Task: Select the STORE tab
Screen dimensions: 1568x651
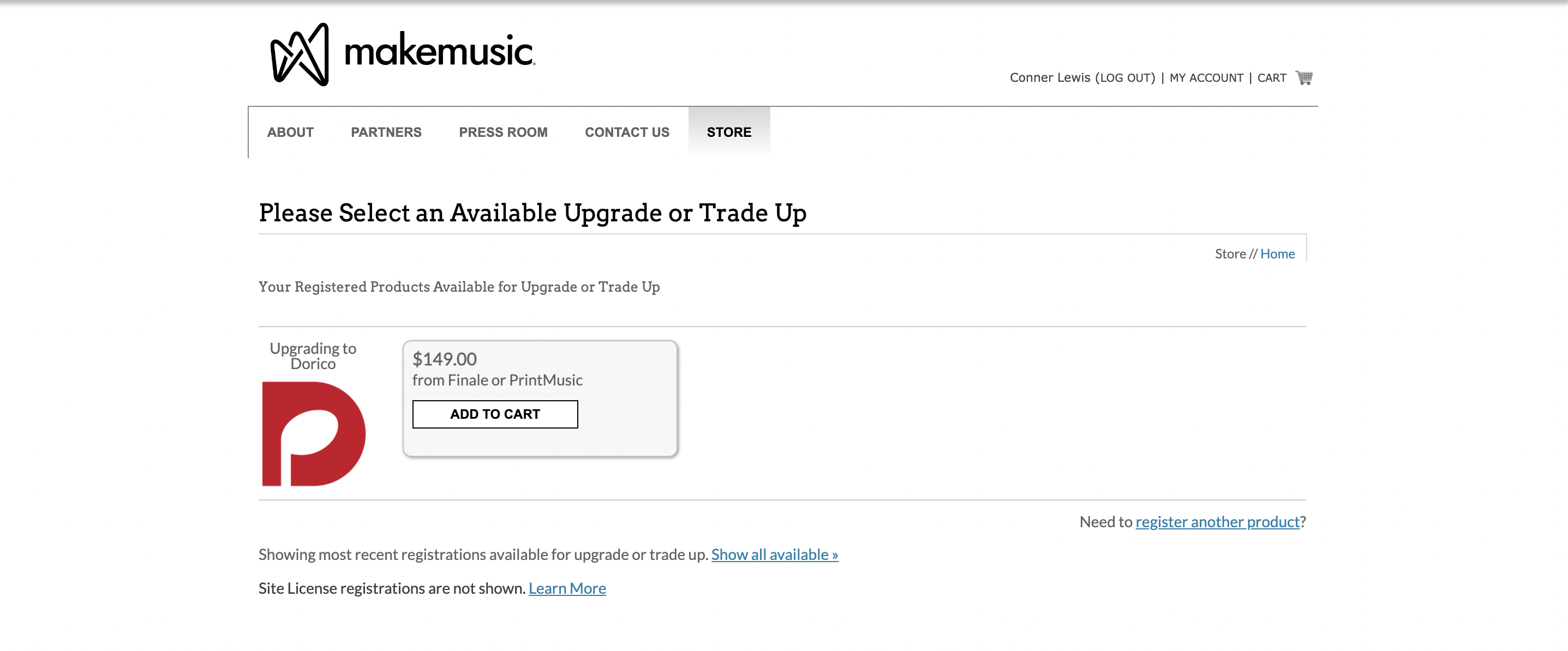Action: tap(728, 132)
